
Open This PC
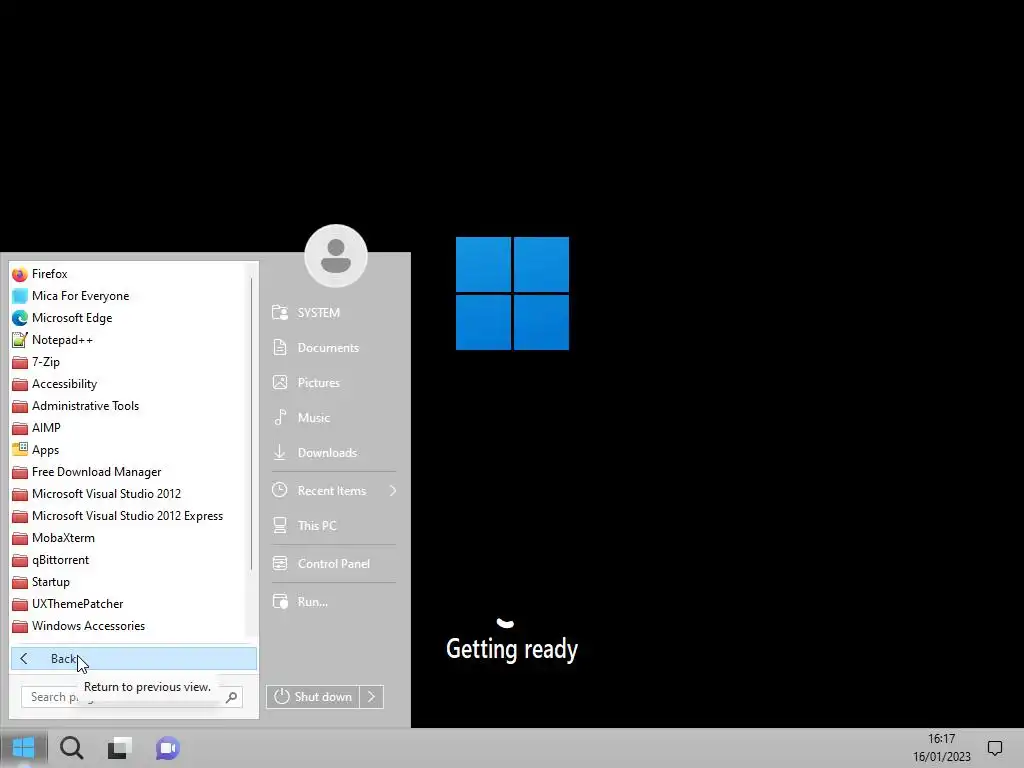click(334, 526)
